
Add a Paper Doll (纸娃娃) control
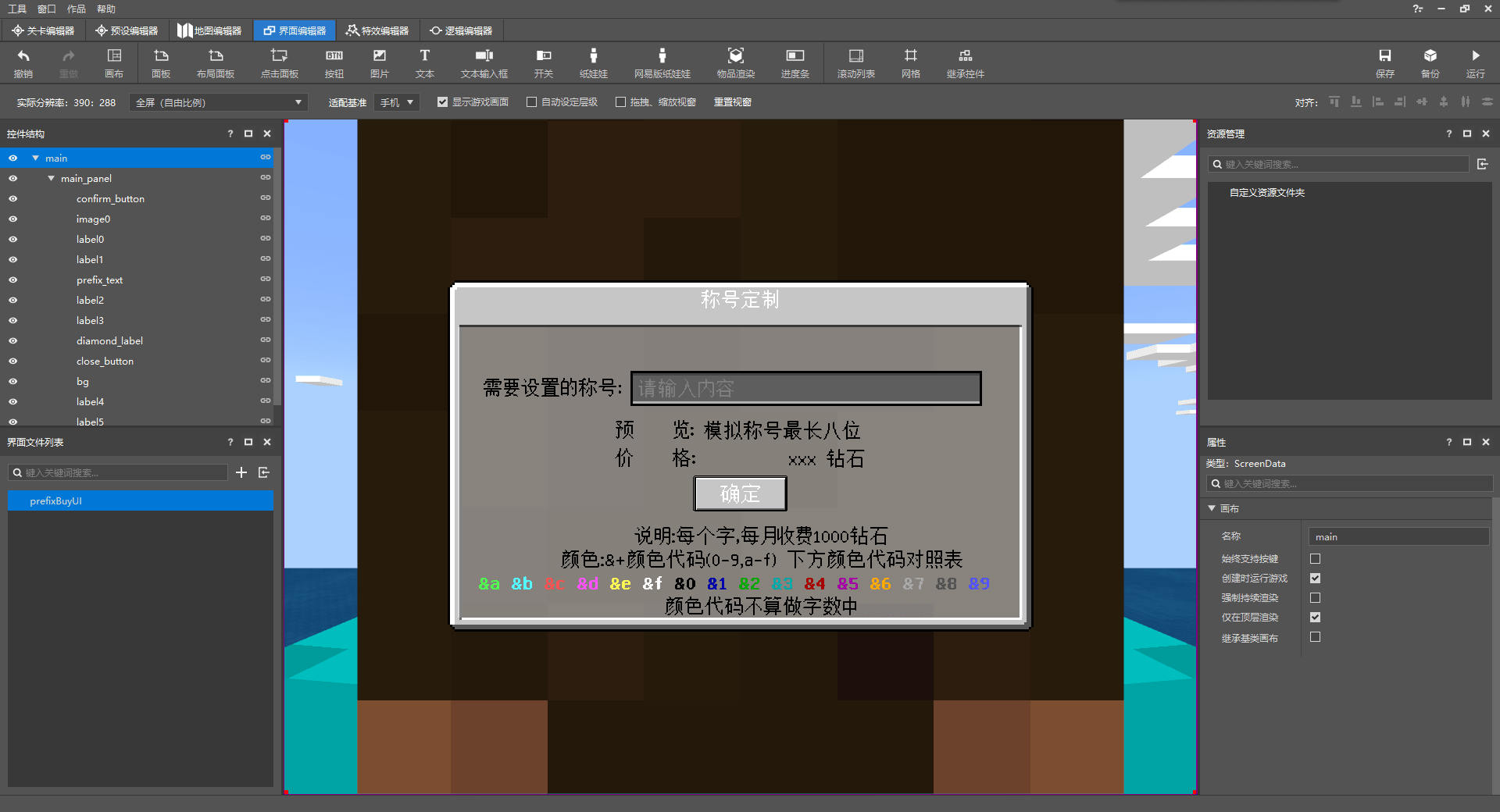593,62
